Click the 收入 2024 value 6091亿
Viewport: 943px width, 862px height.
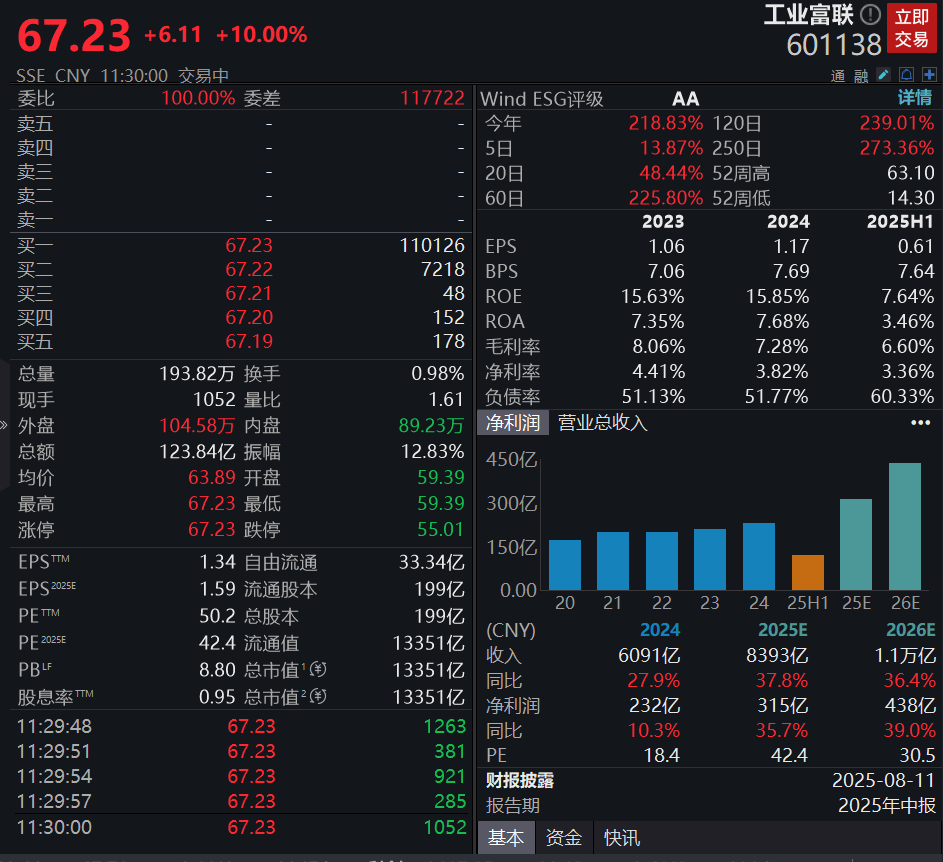(649, 655)
